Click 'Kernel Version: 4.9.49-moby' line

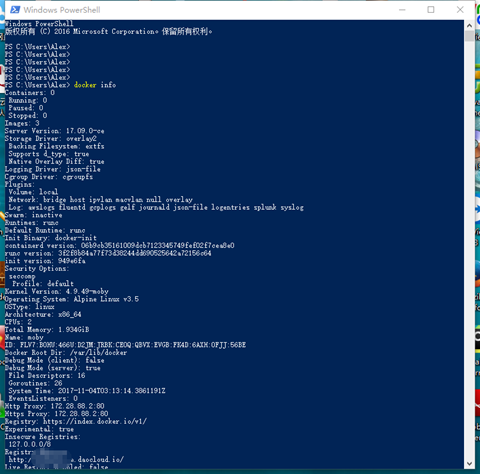(x=57, y=292)
